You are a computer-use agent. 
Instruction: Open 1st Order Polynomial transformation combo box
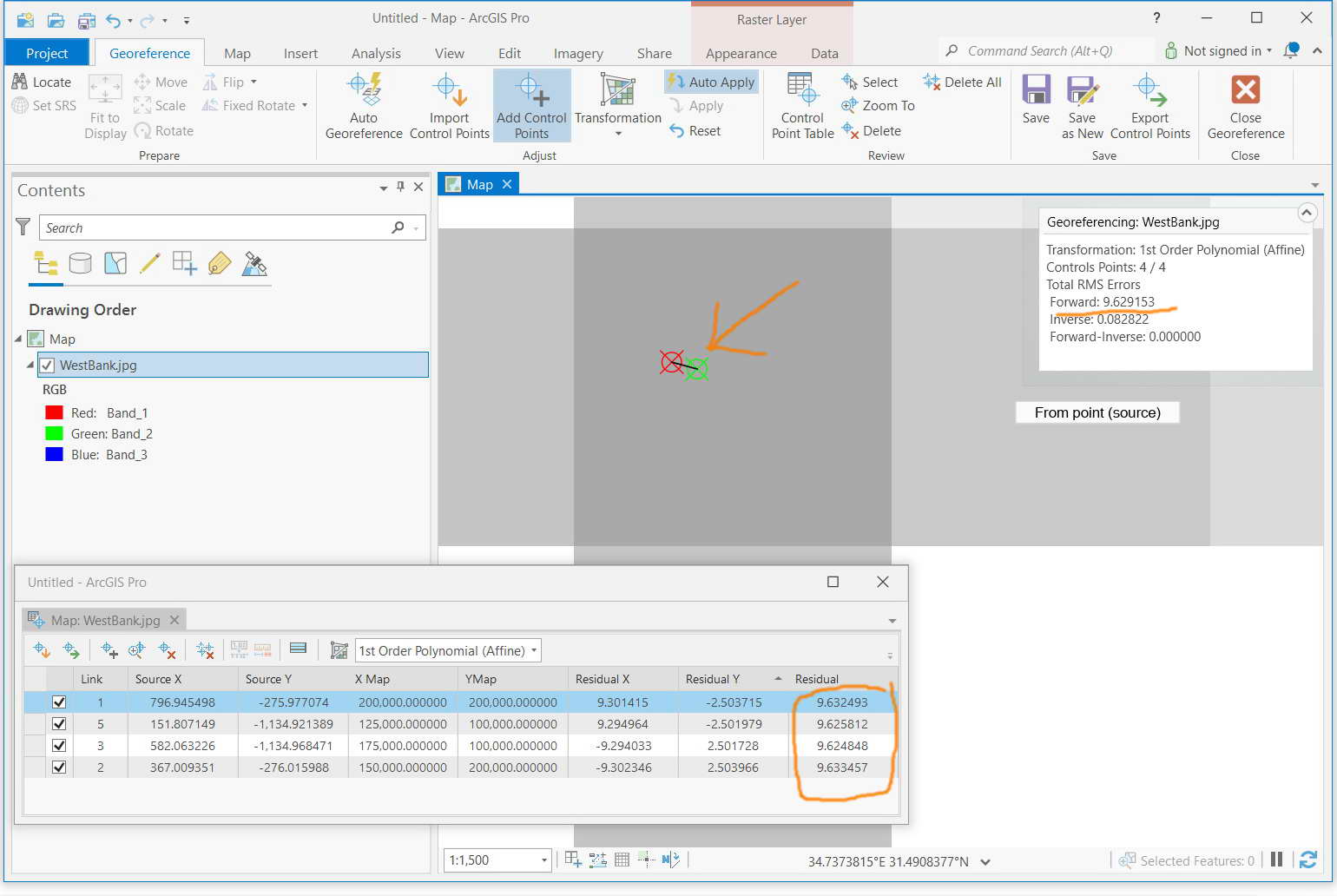click(x=448, y=650)
